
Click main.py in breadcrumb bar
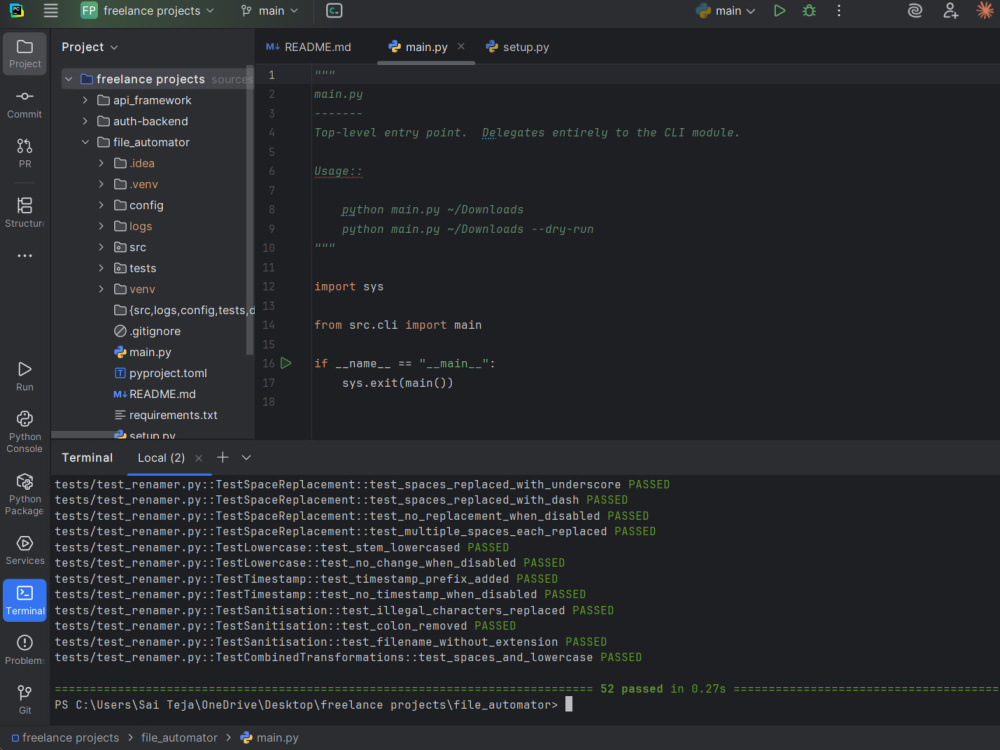click(x=270, y=738)
